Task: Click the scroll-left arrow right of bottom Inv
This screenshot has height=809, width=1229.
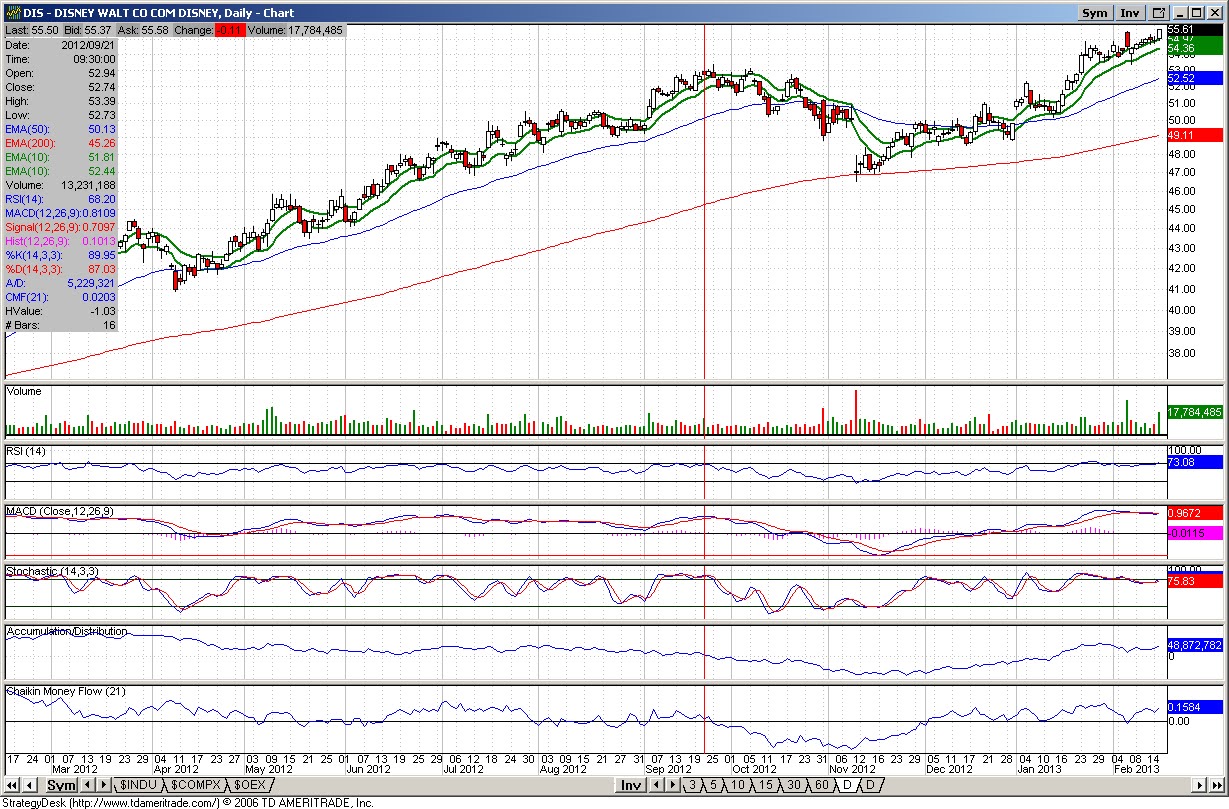Action: coord(657,785)
